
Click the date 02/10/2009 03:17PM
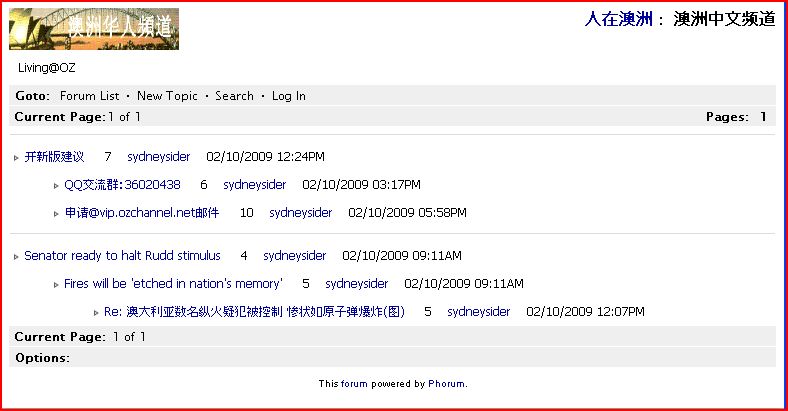pyautogui.click(x=361, y=185)
